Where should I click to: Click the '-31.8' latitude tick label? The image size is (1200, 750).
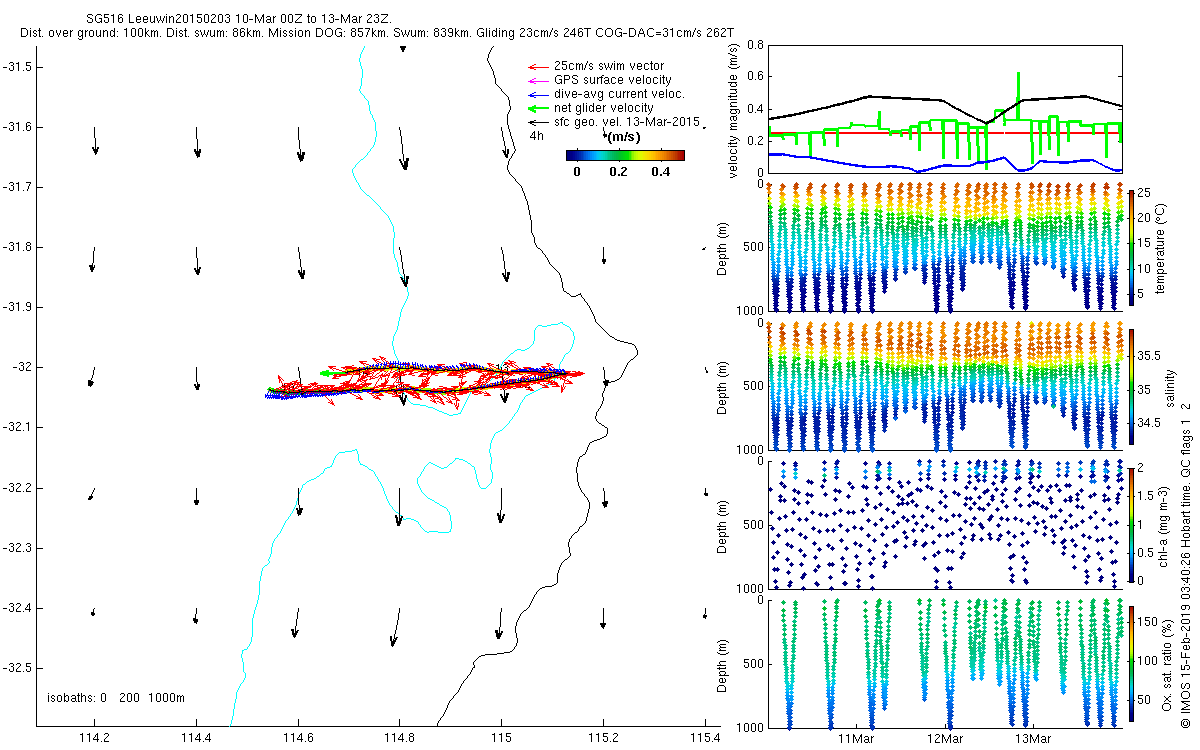(16, 247)
